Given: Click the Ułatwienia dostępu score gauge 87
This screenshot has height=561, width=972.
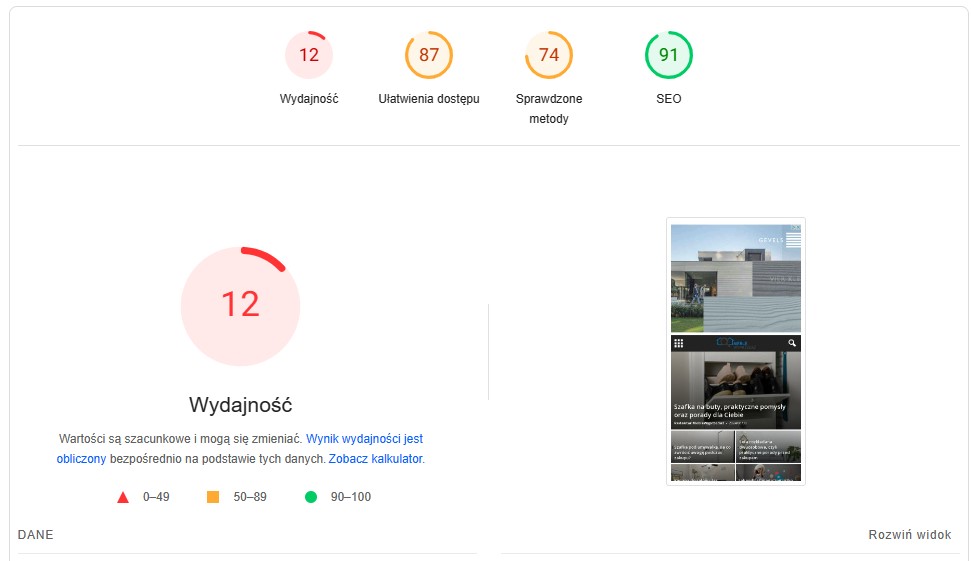Looking at the screenshot, I should [429, 55].
